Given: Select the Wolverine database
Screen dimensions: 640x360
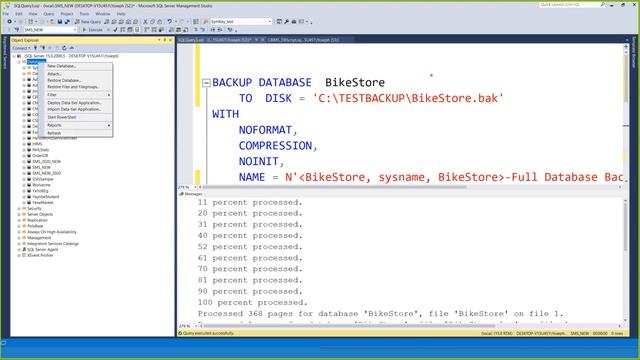Looking at the screenshot, I should click(41, 185).
